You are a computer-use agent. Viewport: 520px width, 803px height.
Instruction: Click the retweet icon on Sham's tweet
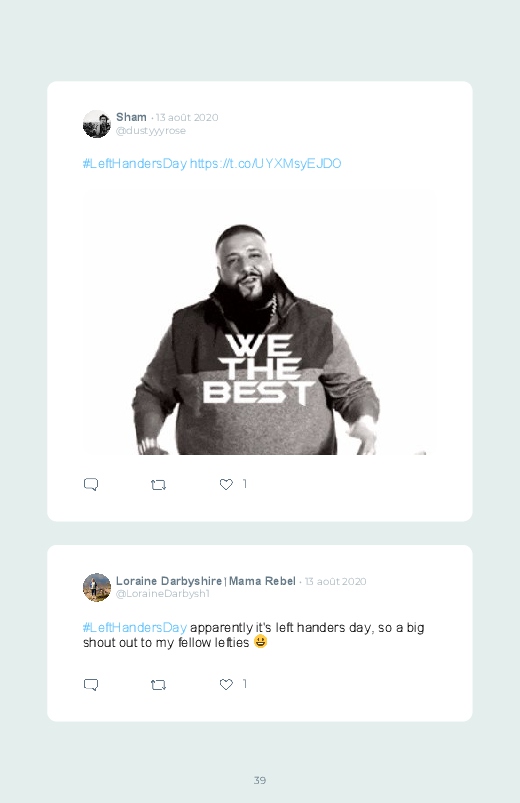tap(158, 484)
